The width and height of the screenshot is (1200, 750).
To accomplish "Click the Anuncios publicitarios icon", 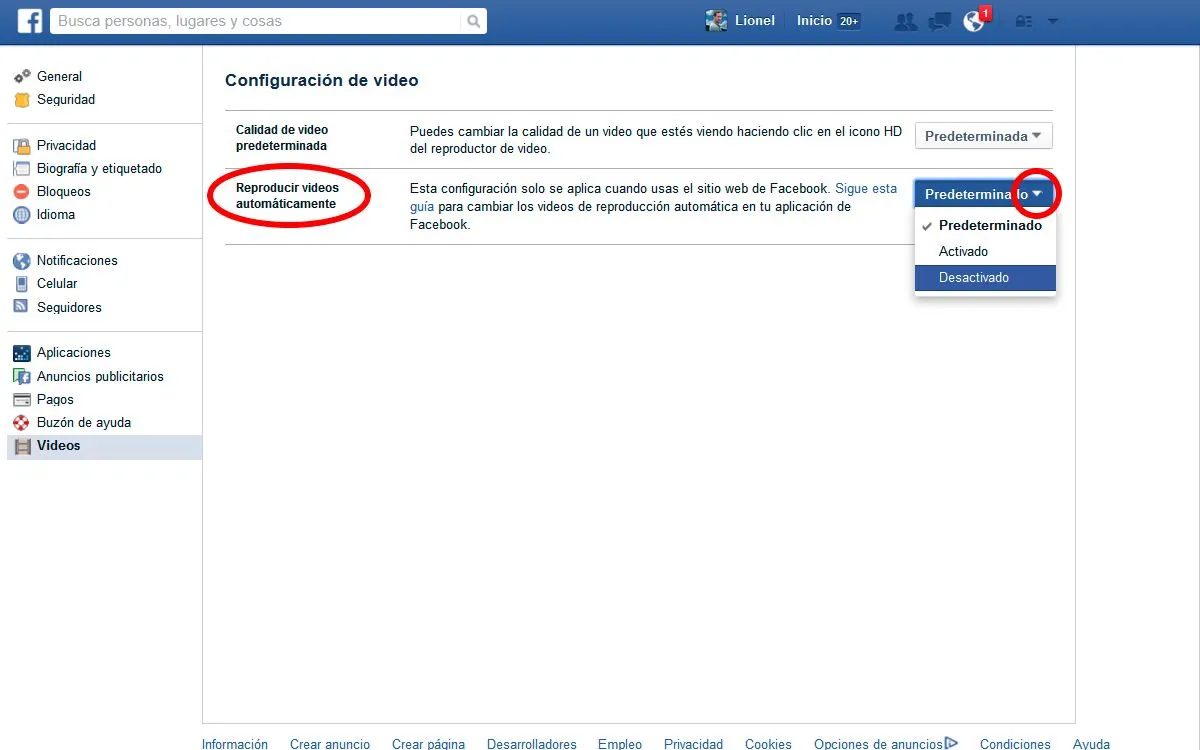I will click(22, 376).
